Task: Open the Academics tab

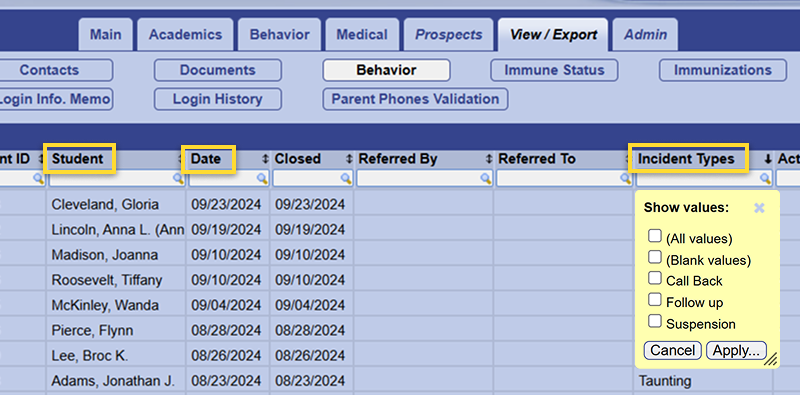Action: tap(185, 35)
